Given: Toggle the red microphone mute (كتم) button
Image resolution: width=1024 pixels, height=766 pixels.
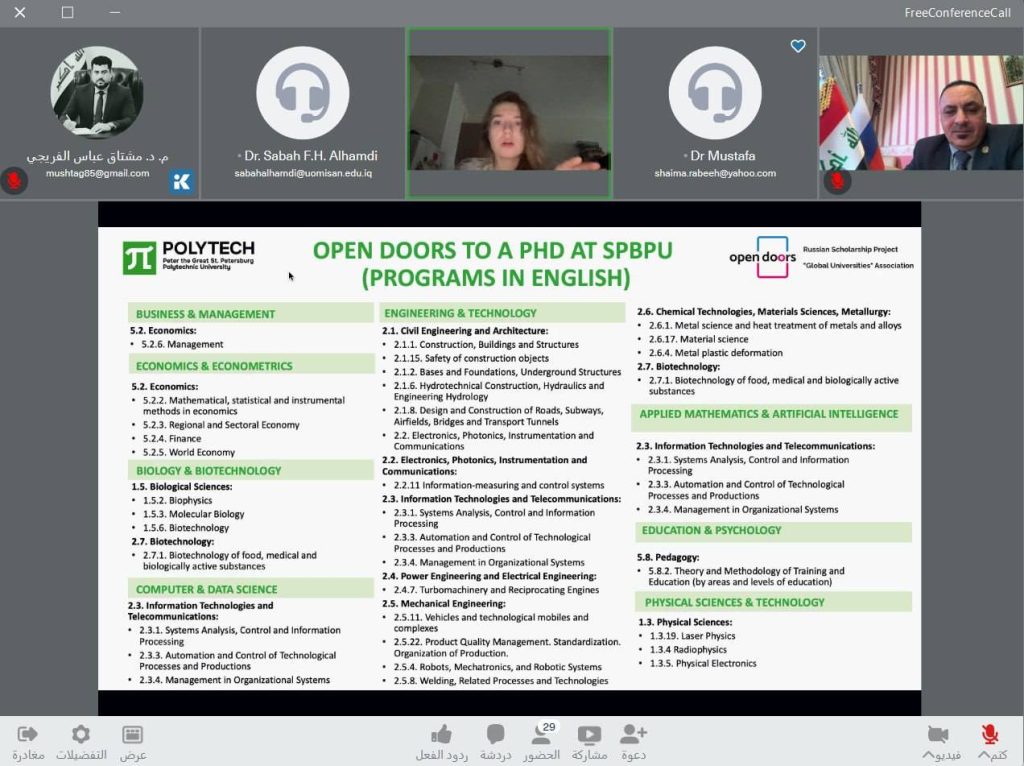Looking at the screenshot, I should point(989,735).
